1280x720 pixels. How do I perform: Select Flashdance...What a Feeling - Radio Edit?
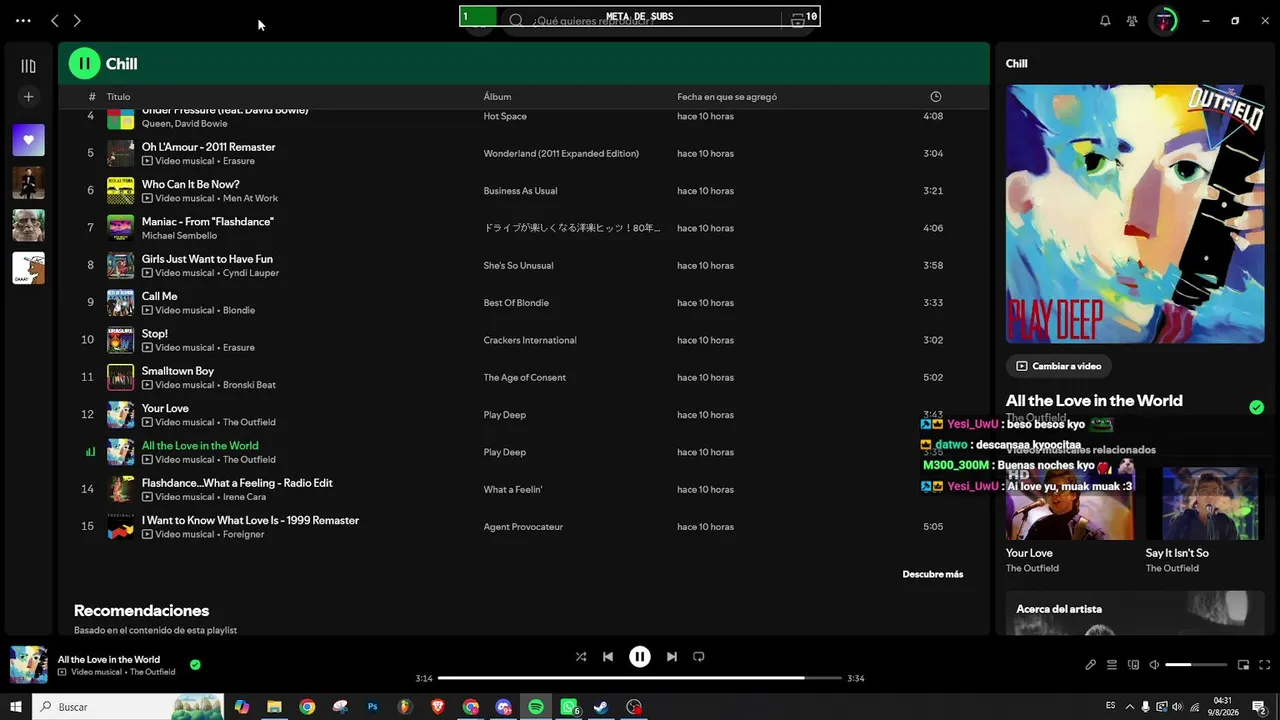tap(237, 483)
